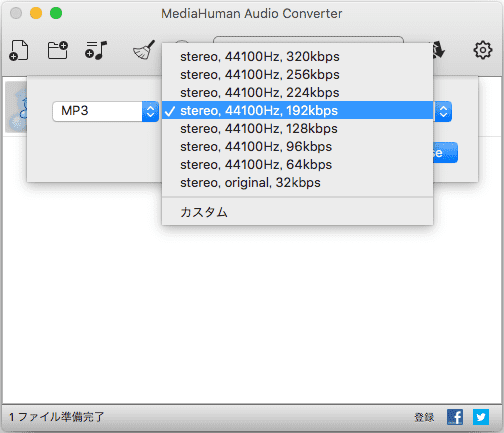This screenshot has width=504, height=433.
Task: Click the green zoom window button
Action: tap(56, 13)
